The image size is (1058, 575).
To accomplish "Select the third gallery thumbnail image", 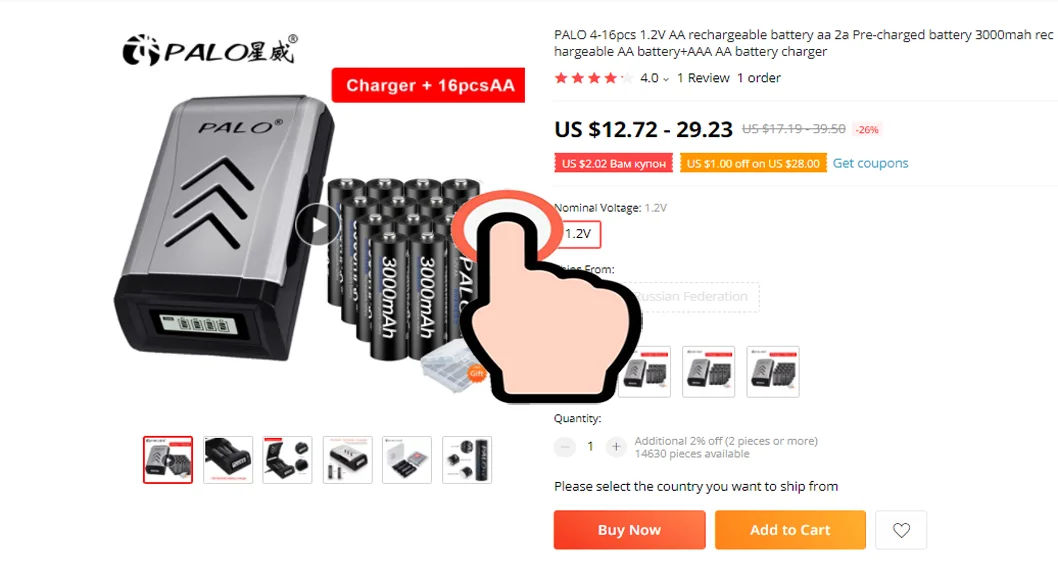I will (287, 460).
